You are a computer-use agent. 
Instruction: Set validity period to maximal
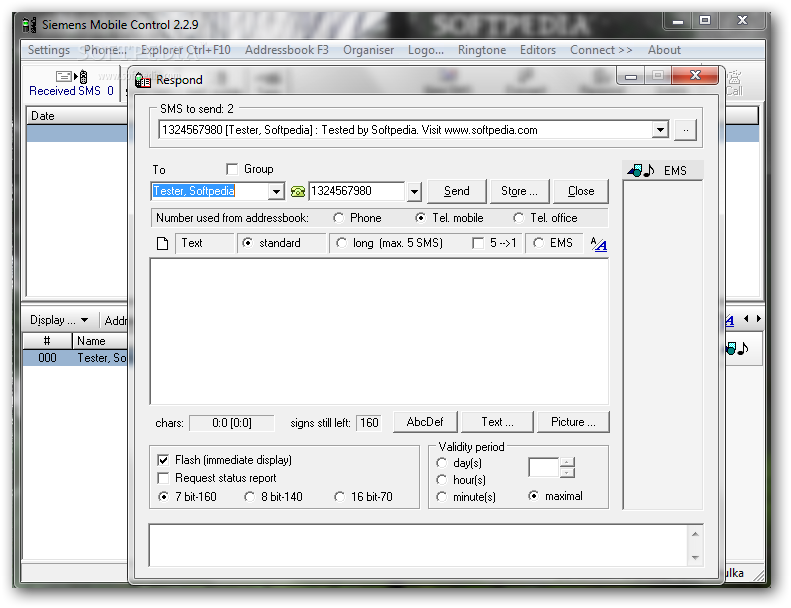pyautogui.click(x=533, y=496)
